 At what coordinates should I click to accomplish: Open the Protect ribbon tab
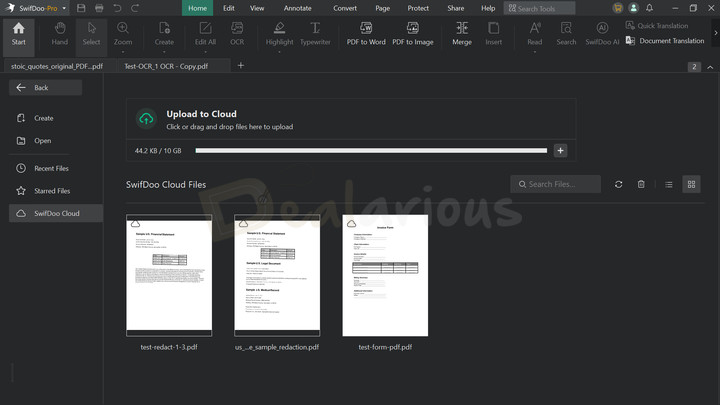click(418, 8)
